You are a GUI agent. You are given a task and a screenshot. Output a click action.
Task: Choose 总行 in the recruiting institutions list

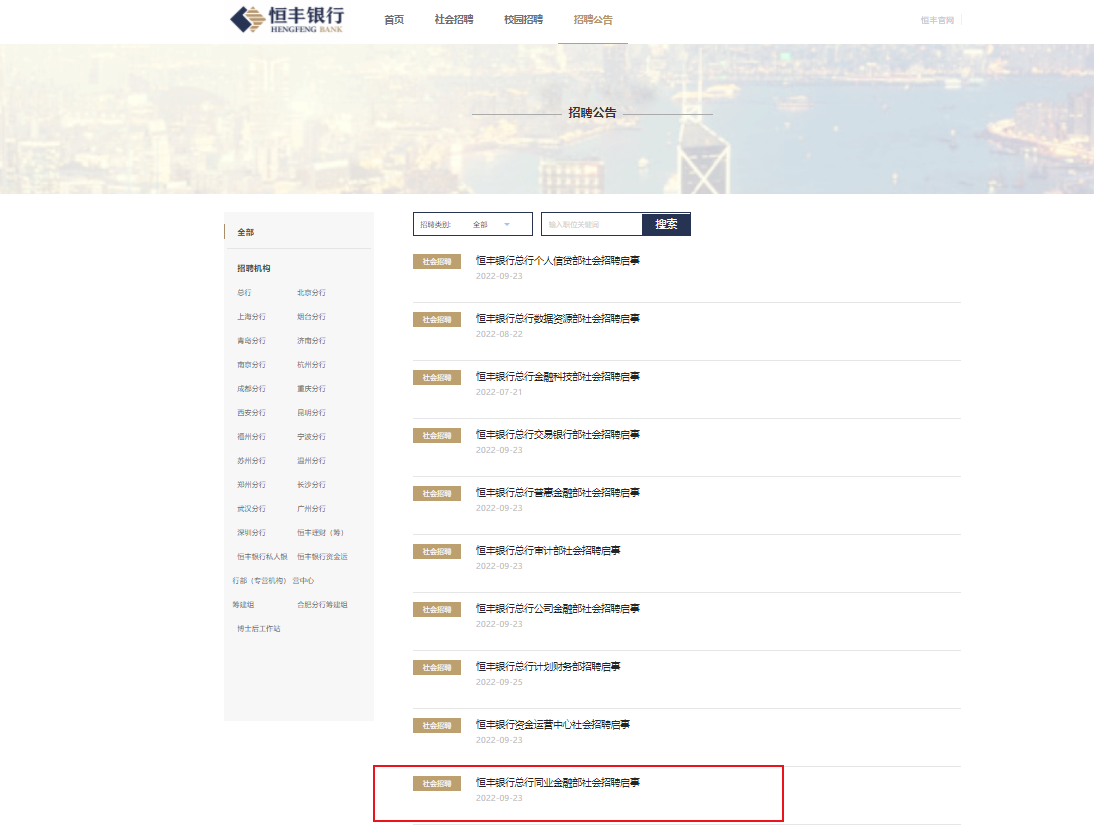[244, 293]
